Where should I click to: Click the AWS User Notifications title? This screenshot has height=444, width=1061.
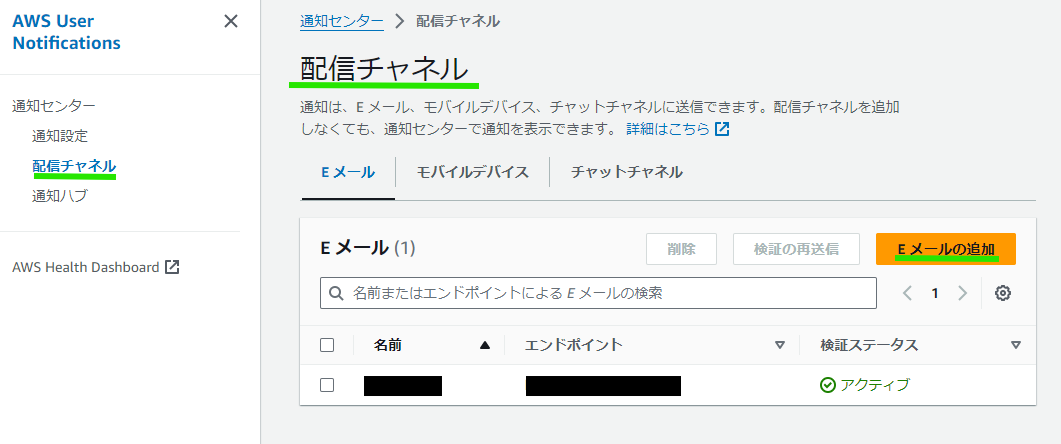coord(66,32)
